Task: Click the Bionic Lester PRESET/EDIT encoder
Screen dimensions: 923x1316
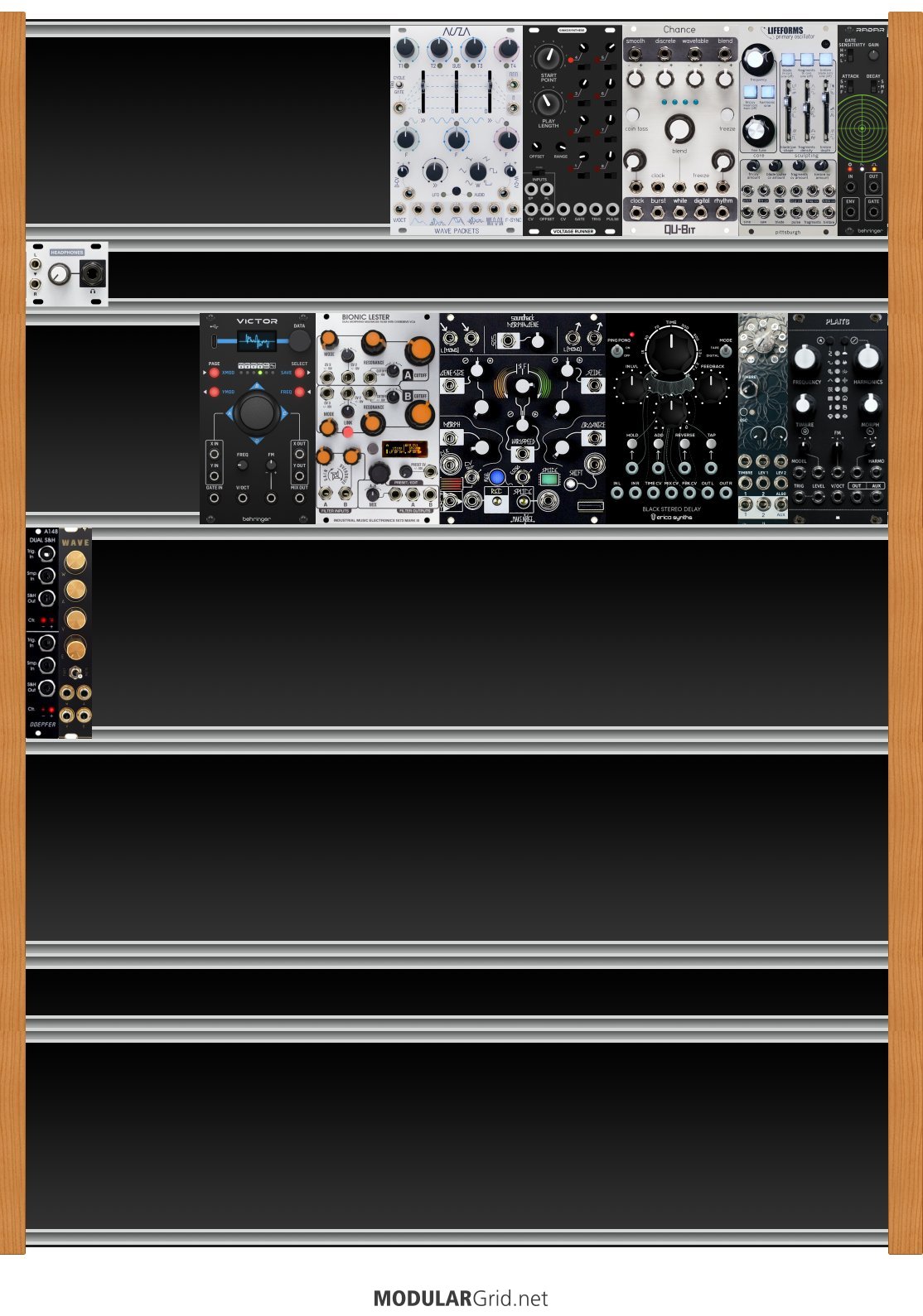Action: tap(379, 471)
